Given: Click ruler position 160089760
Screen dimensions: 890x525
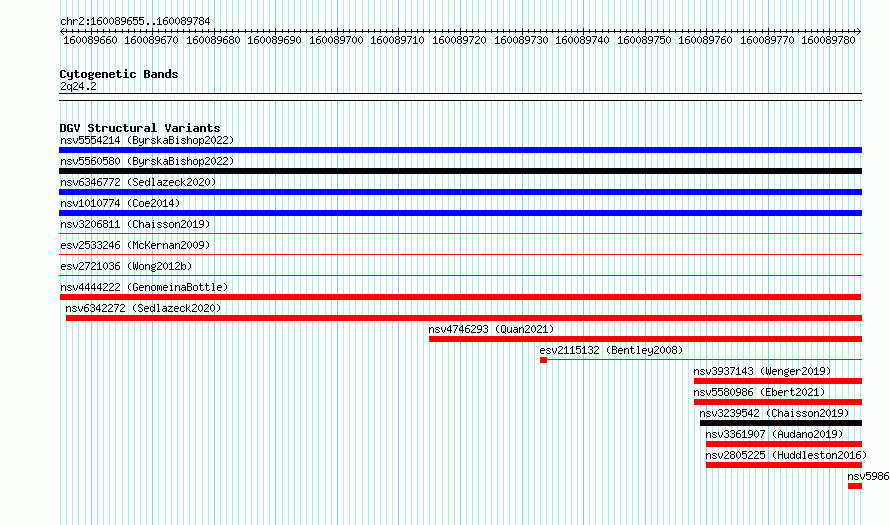Looking at the screenshot, I should pyautogui.click(x=706, y=40).
